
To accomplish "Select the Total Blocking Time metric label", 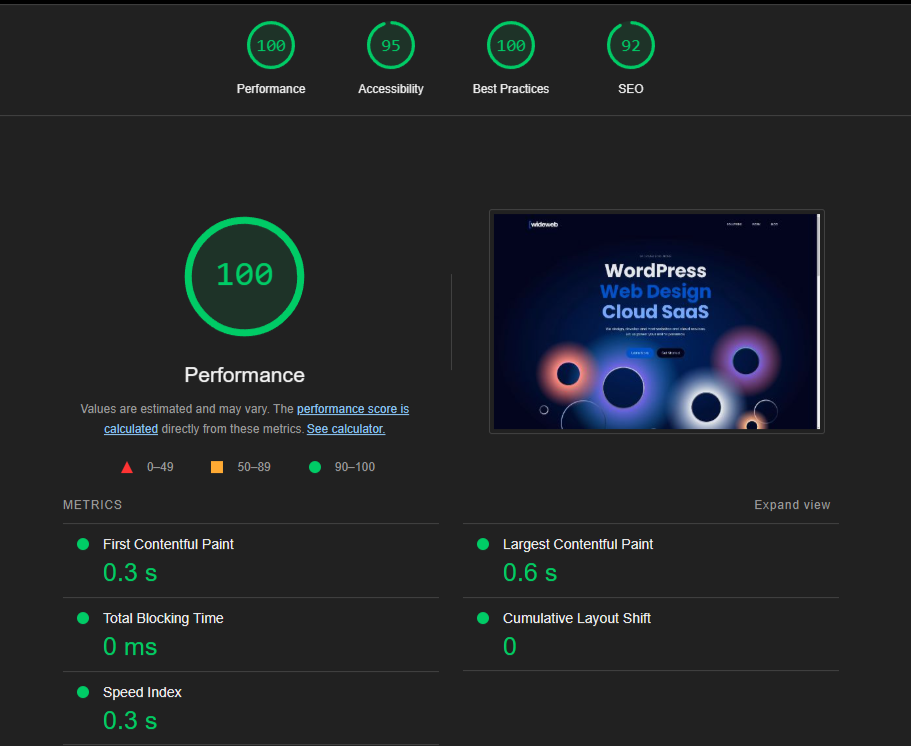I will pos(163,618).
